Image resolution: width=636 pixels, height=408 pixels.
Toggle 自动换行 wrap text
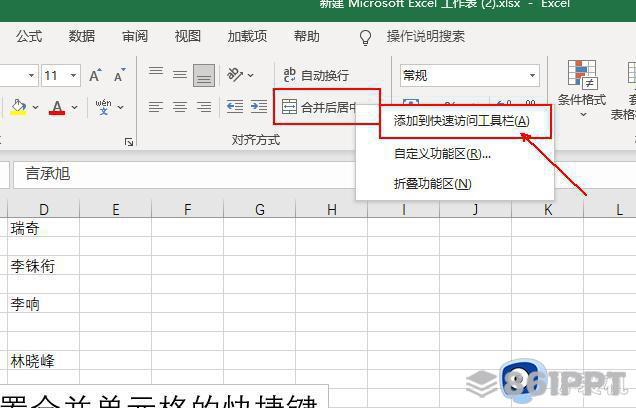click(316, 75)
